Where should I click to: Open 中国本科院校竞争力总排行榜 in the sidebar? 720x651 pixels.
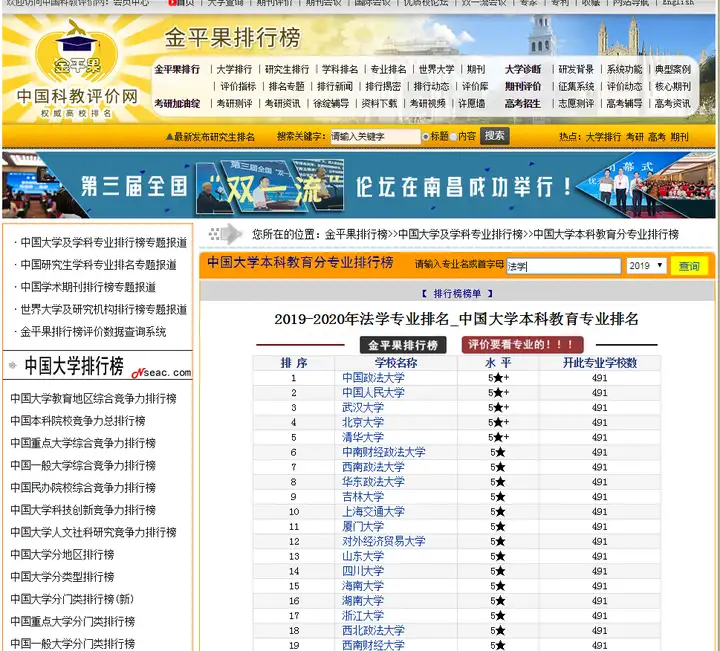point(78,421)
